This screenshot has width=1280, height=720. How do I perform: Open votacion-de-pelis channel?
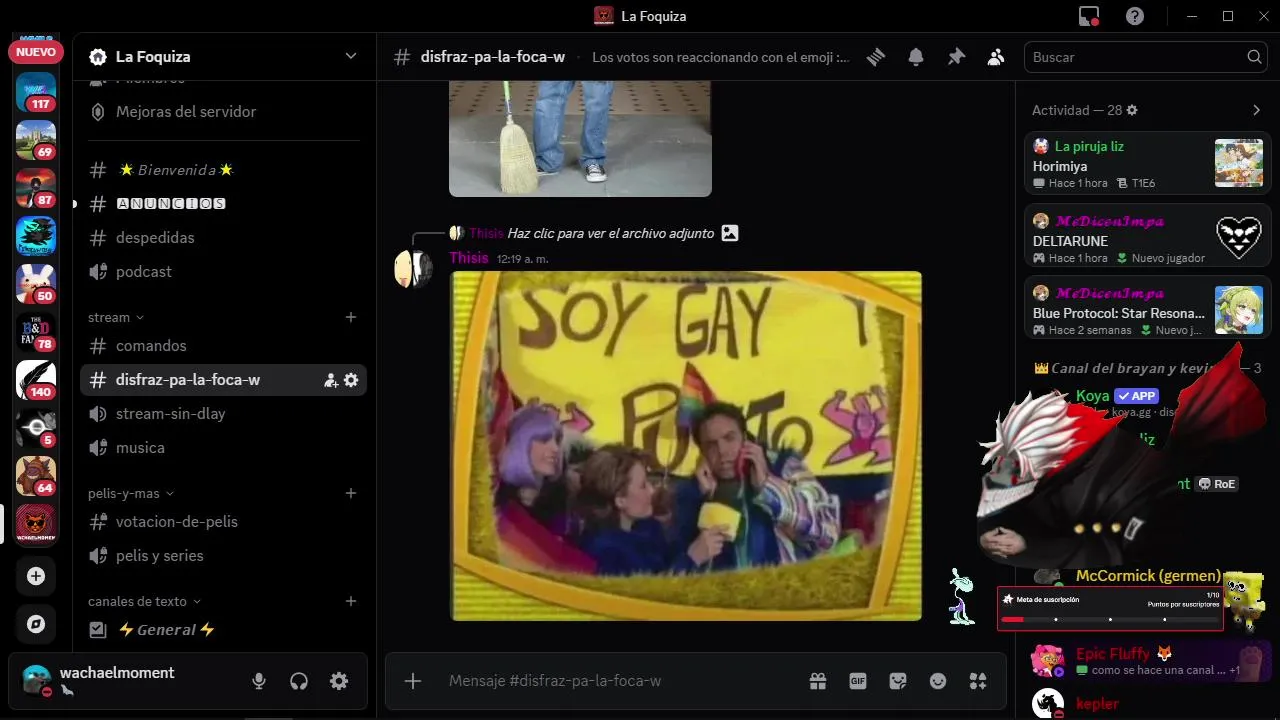[x=223, y=522]
